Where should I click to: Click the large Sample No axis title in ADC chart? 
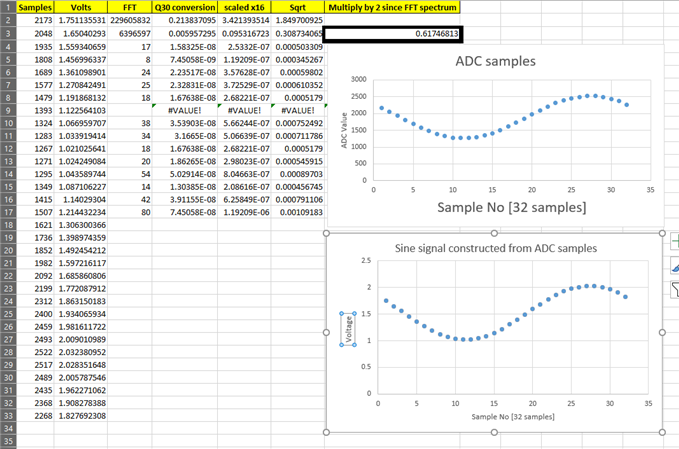511,207
